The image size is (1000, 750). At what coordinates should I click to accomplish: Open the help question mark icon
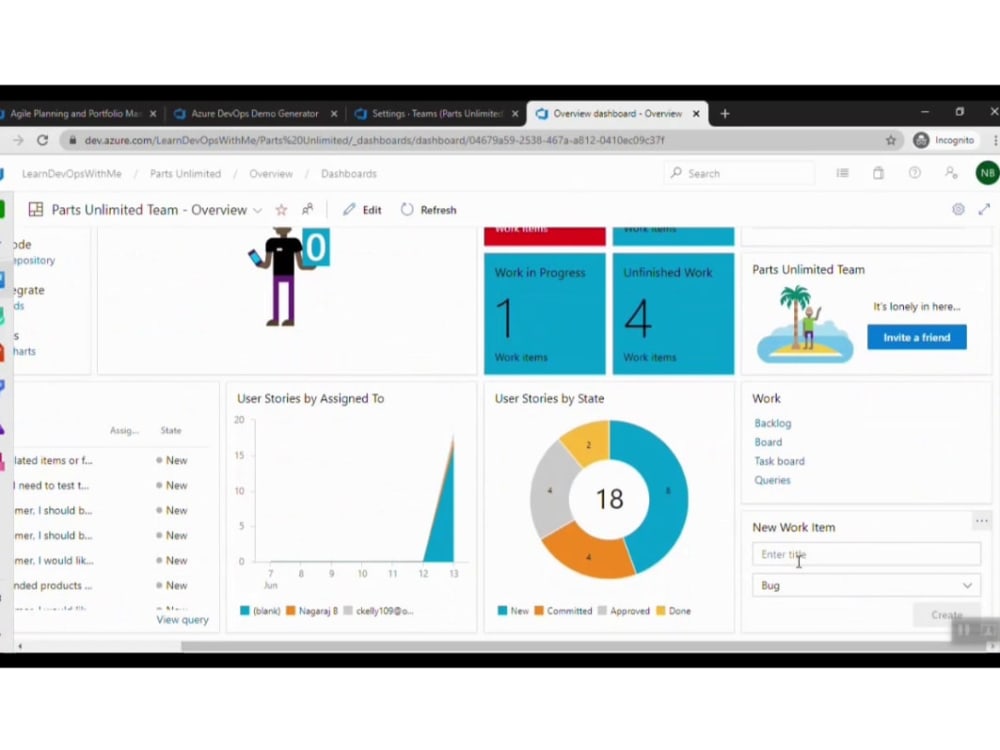tap(915, 173)
